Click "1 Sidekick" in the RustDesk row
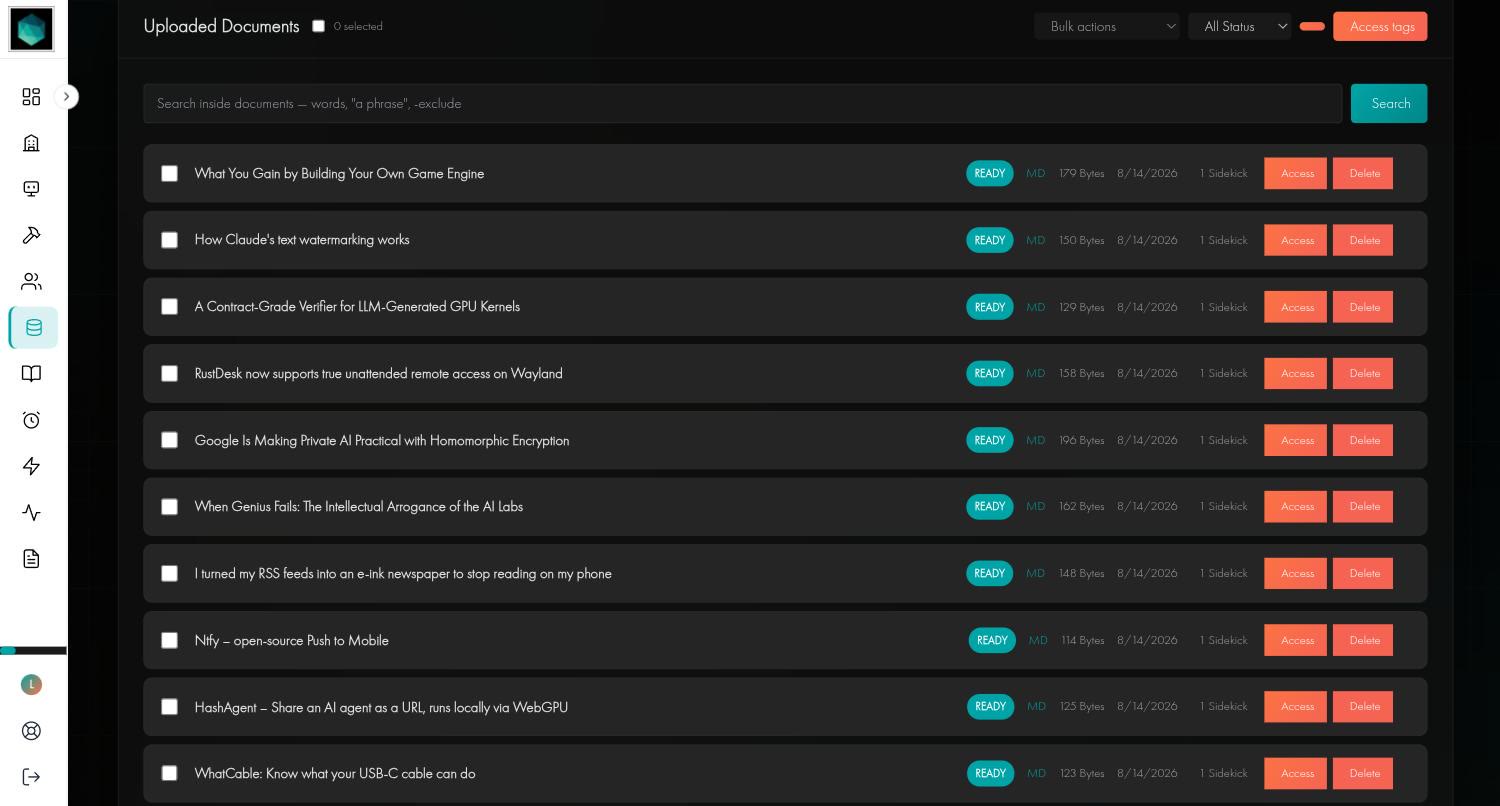 click(1224, 374)
